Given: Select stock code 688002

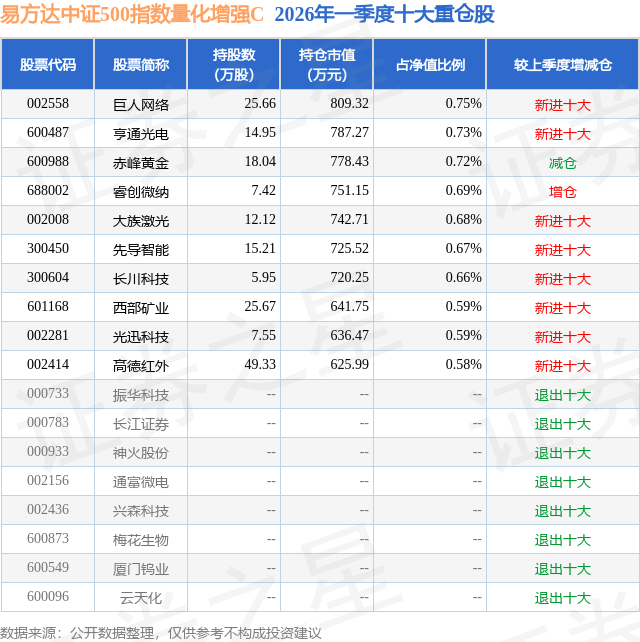Looking at the screenshot, I should [48, 190].
